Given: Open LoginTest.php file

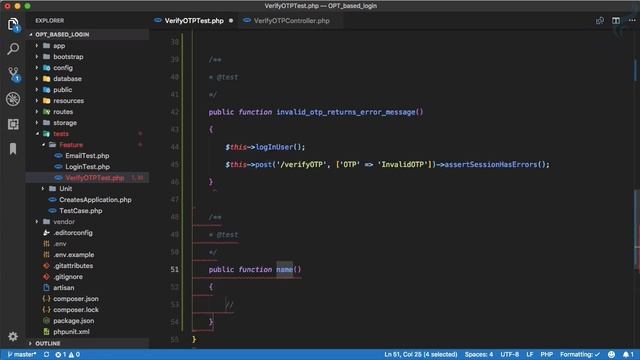Looking at the screenshot, I should [87, 167].
